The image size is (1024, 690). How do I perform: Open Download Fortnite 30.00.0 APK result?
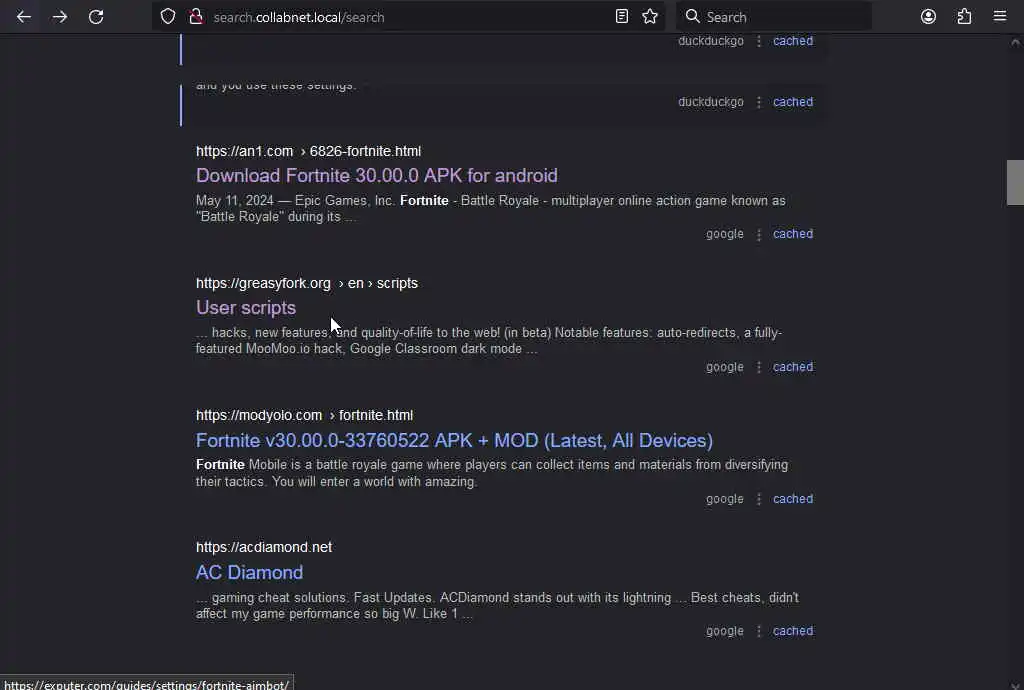click(x=377, y=176)
